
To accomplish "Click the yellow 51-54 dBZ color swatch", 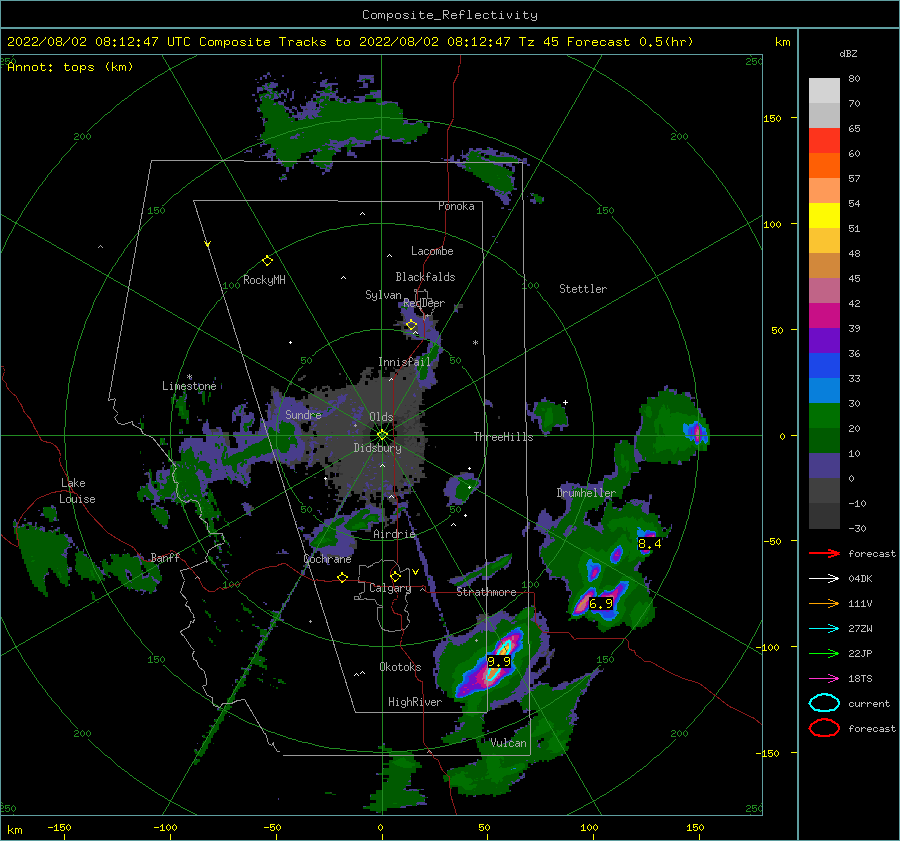I will tap(824, 216).
